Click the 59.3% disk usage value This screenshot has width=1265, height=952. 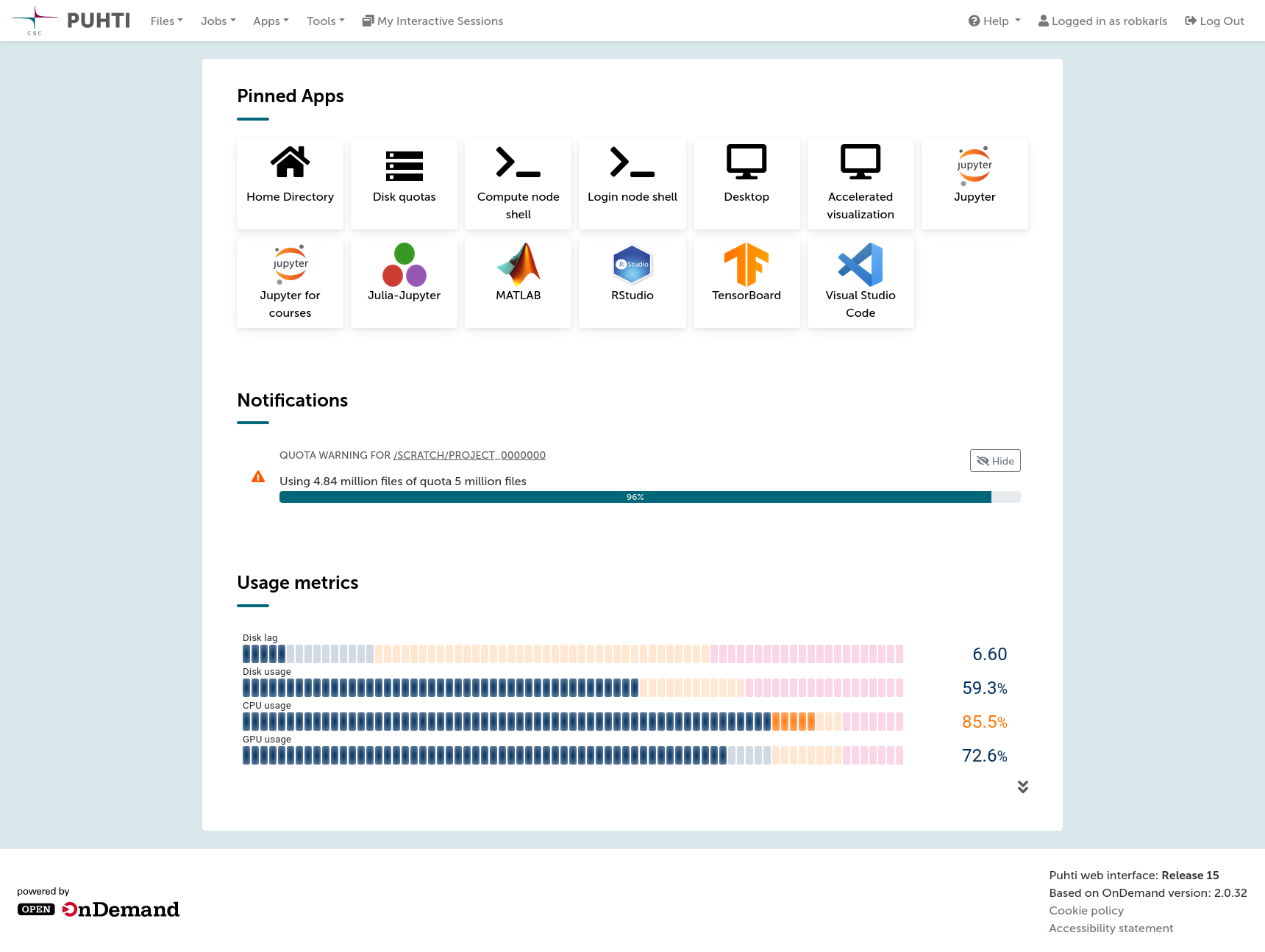[x=984, y=688]
